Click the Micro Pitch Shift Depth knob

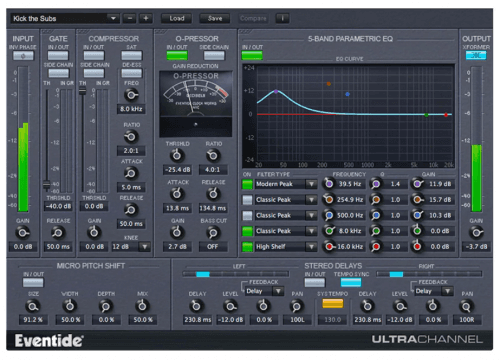[105, 306]
